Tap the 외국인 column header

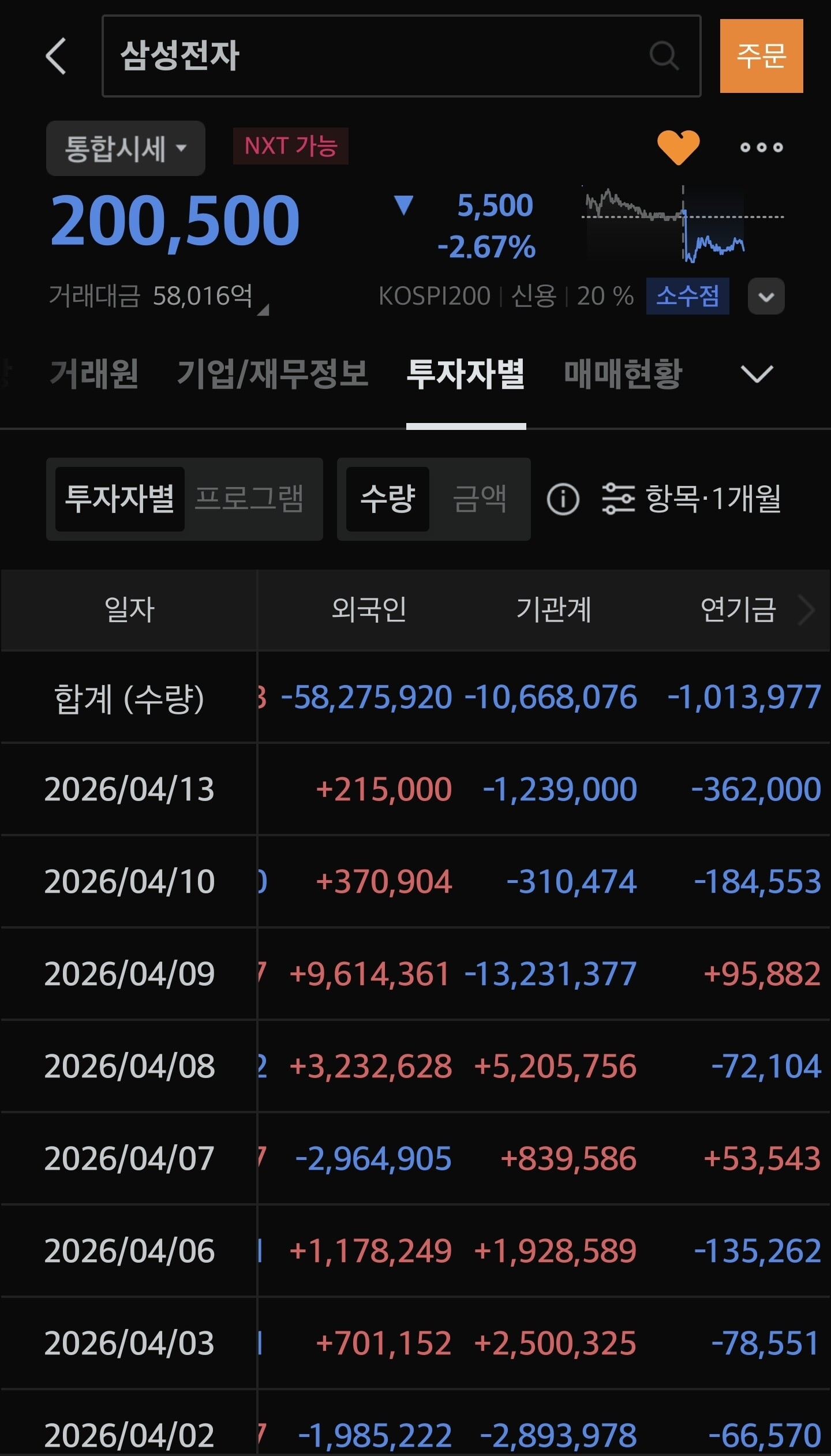pos(369,610)
